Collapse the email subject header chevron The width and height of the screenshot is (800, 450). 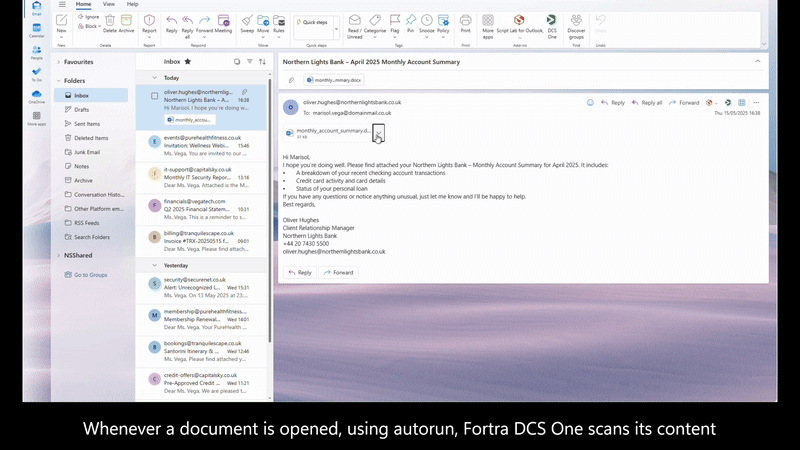pos(758,61)
